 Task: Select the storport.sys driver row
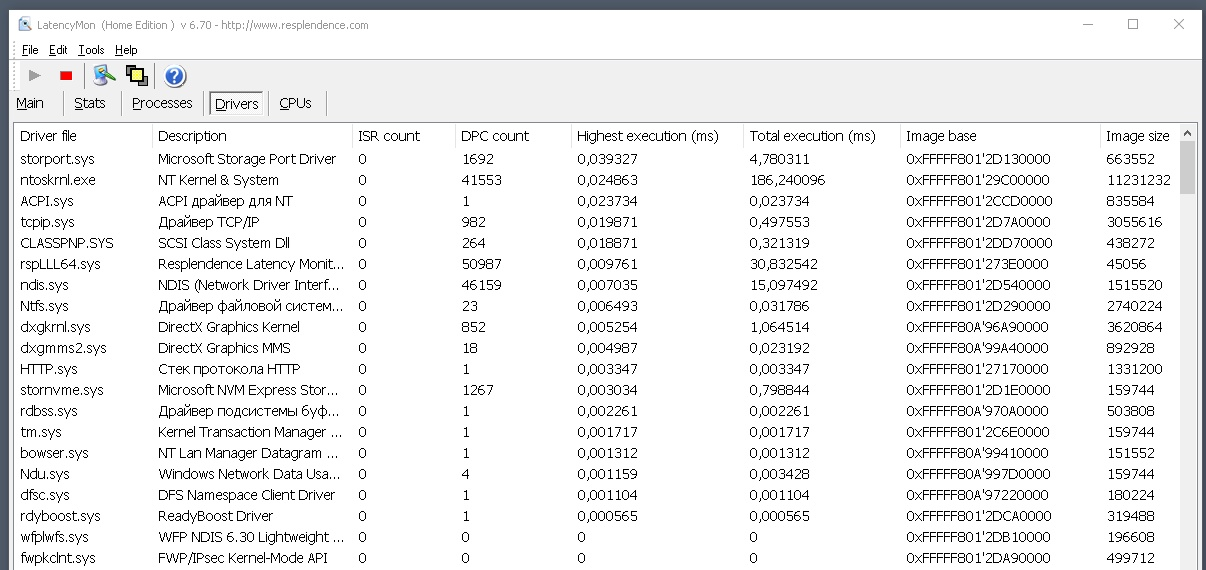click(597, 159)
